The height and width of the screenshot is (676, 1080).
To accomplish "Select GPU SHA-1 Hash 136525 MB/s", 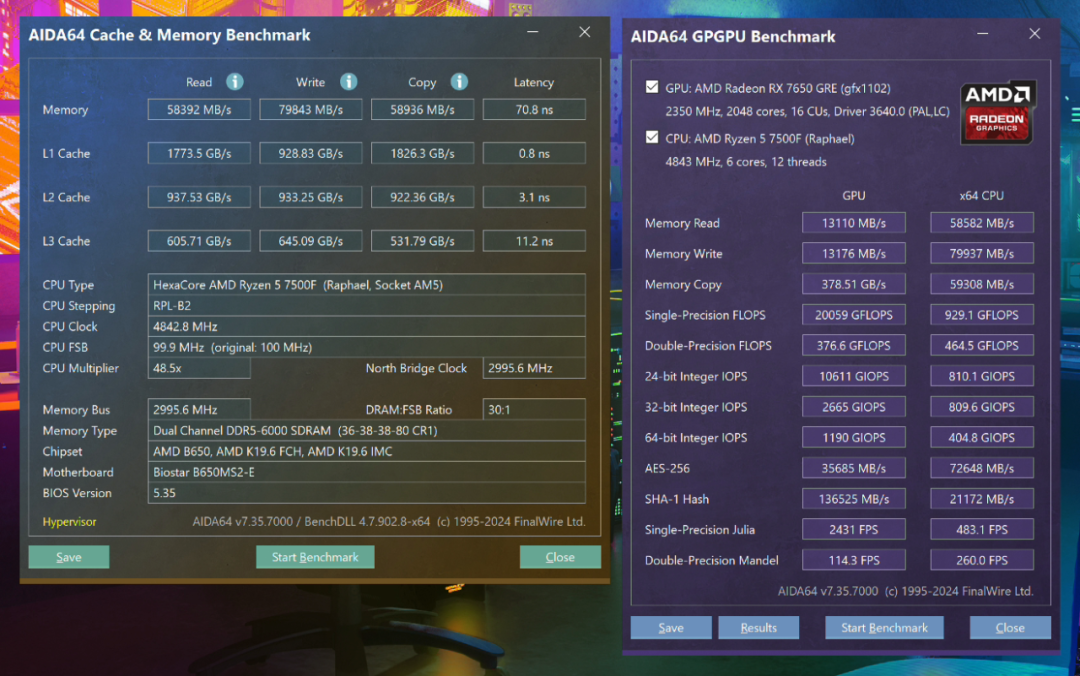I will pos(853,499).
